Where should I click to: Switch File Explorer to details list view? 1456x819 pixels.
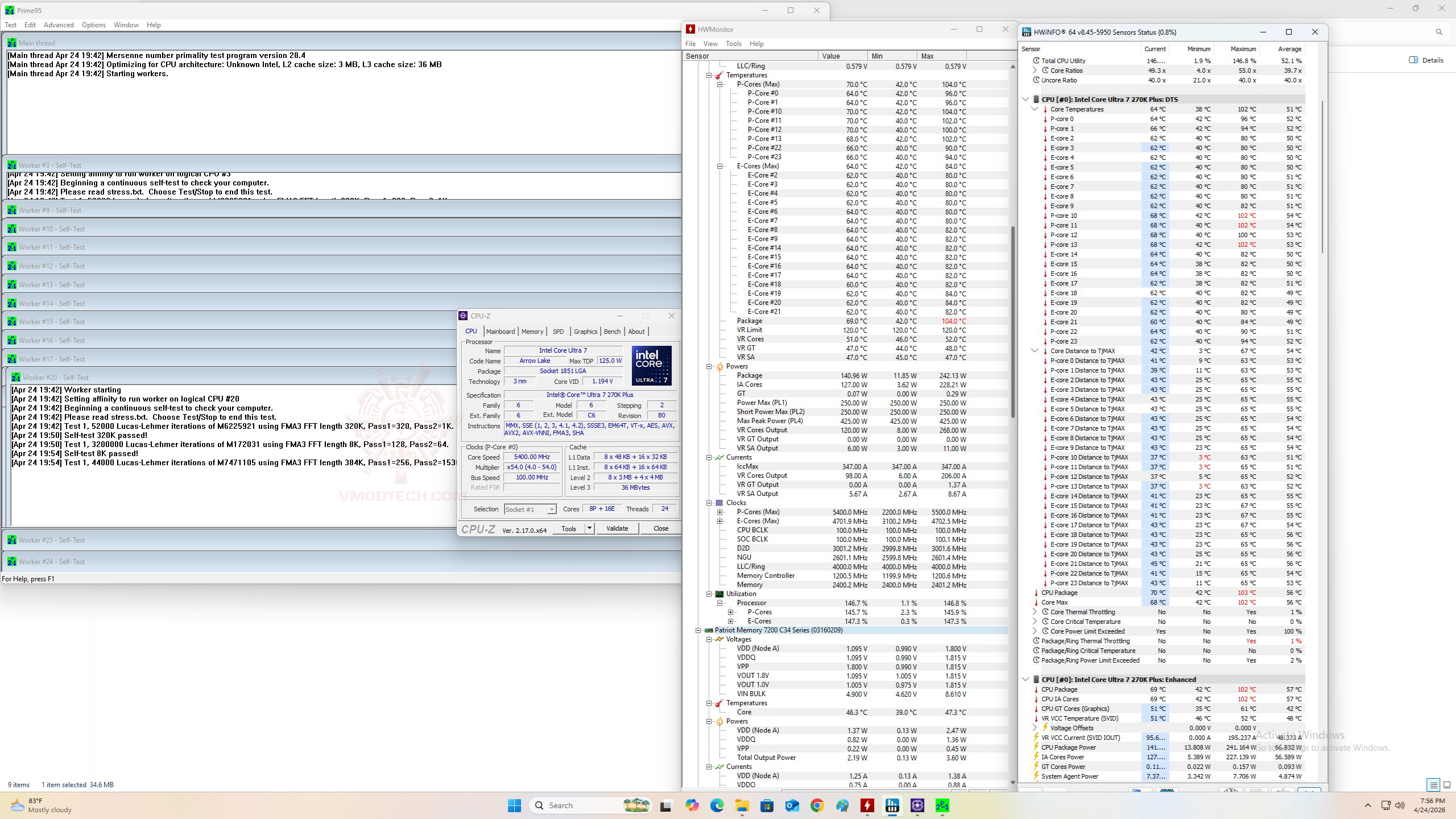tap(1433, 785)
